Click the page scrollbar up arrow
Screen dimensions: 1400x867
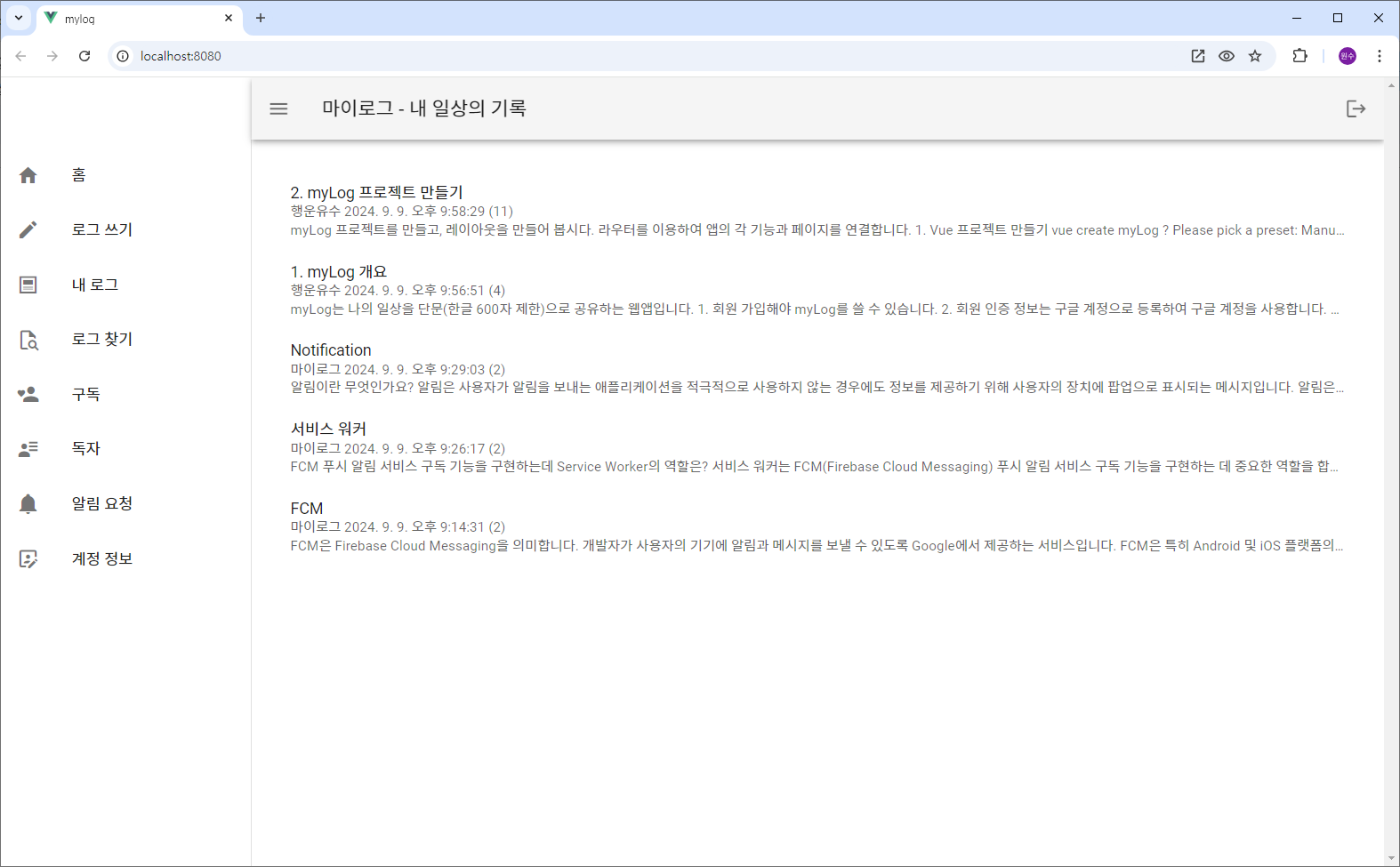point(1391,85)
